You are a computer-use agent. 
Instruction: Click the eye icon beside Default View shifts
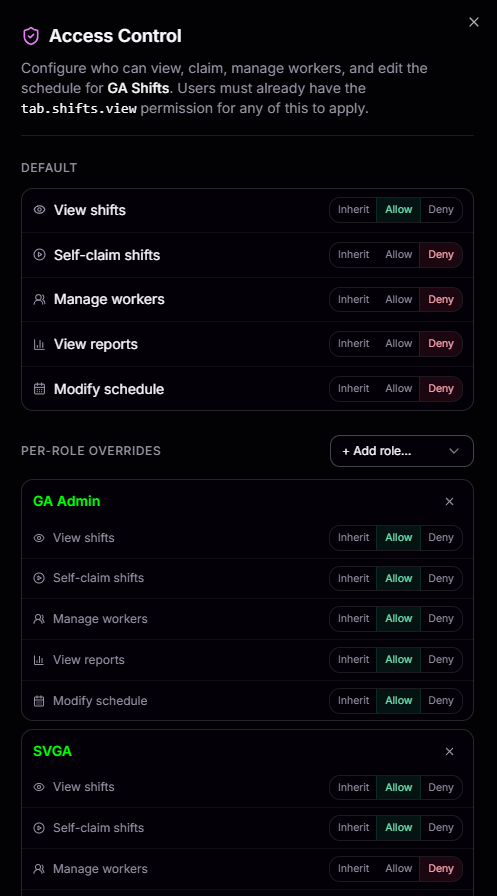tap(39, 210)
